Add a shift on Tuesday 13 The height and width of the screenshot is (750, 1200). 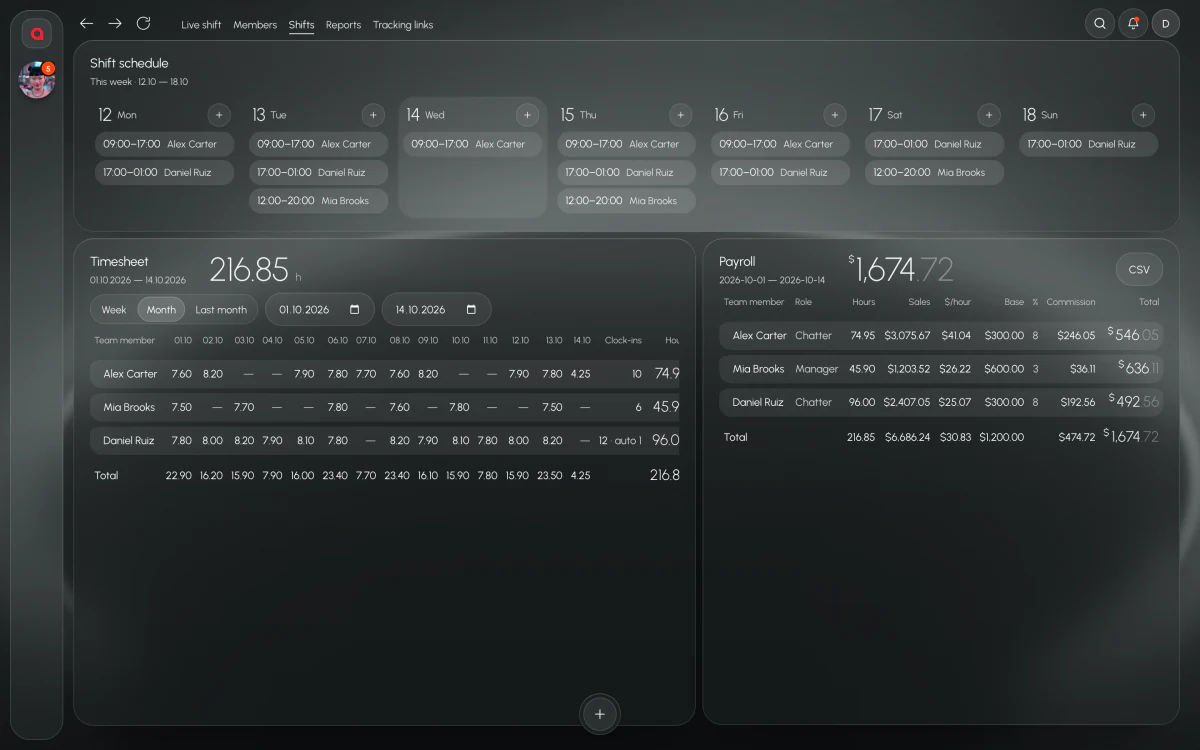point(373,115)
